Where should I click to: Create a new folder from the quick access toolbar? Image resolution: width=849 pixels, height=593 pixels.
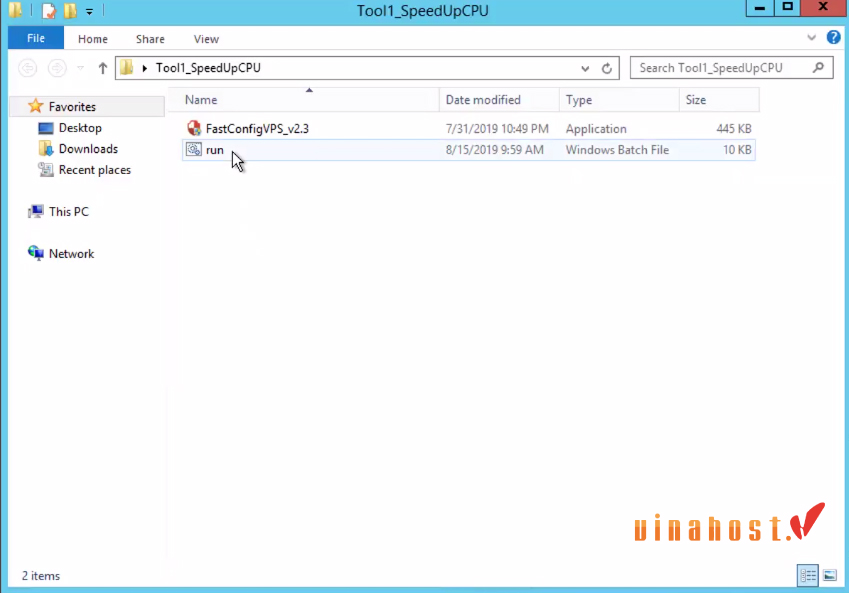pyautogui.click(x=68, y=10)
